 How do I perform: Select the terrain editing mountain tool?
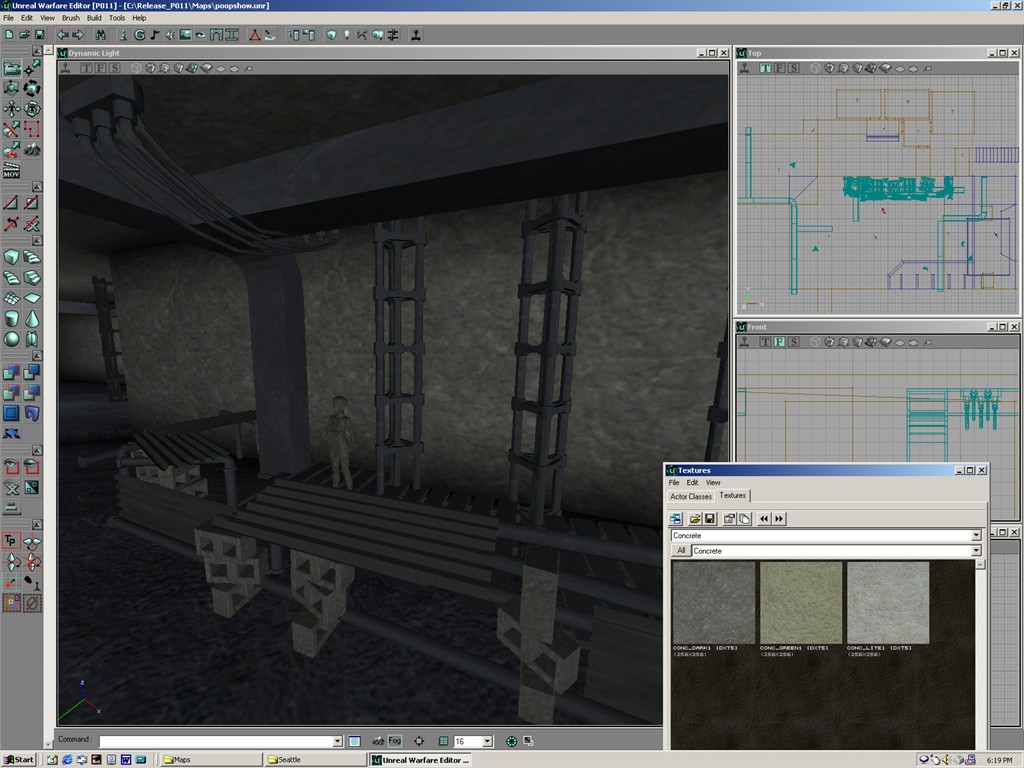click(x=32, y=150)
